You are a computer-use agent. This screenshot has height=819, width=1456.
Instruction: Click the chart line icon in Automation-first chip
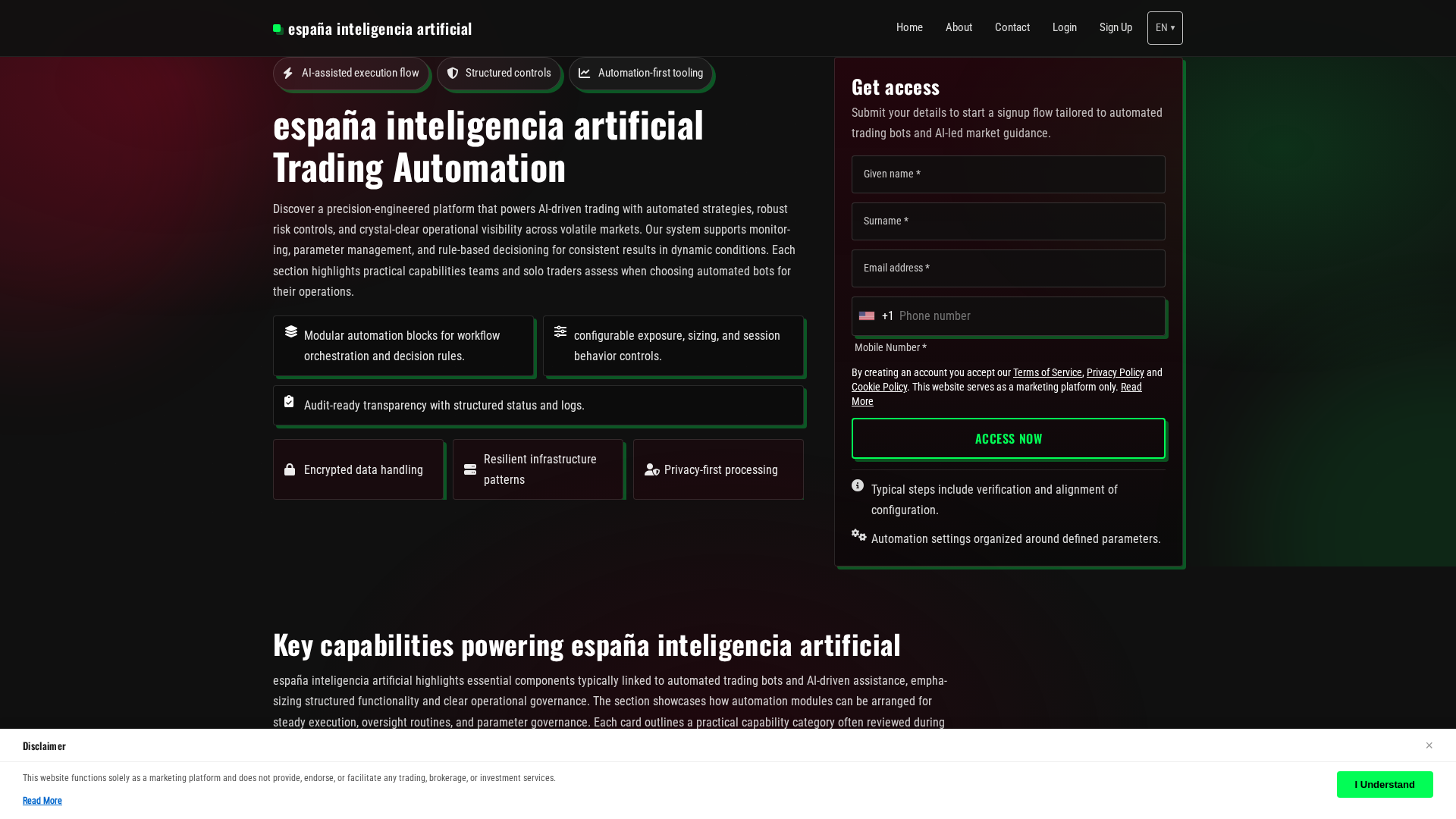[585, 74]
